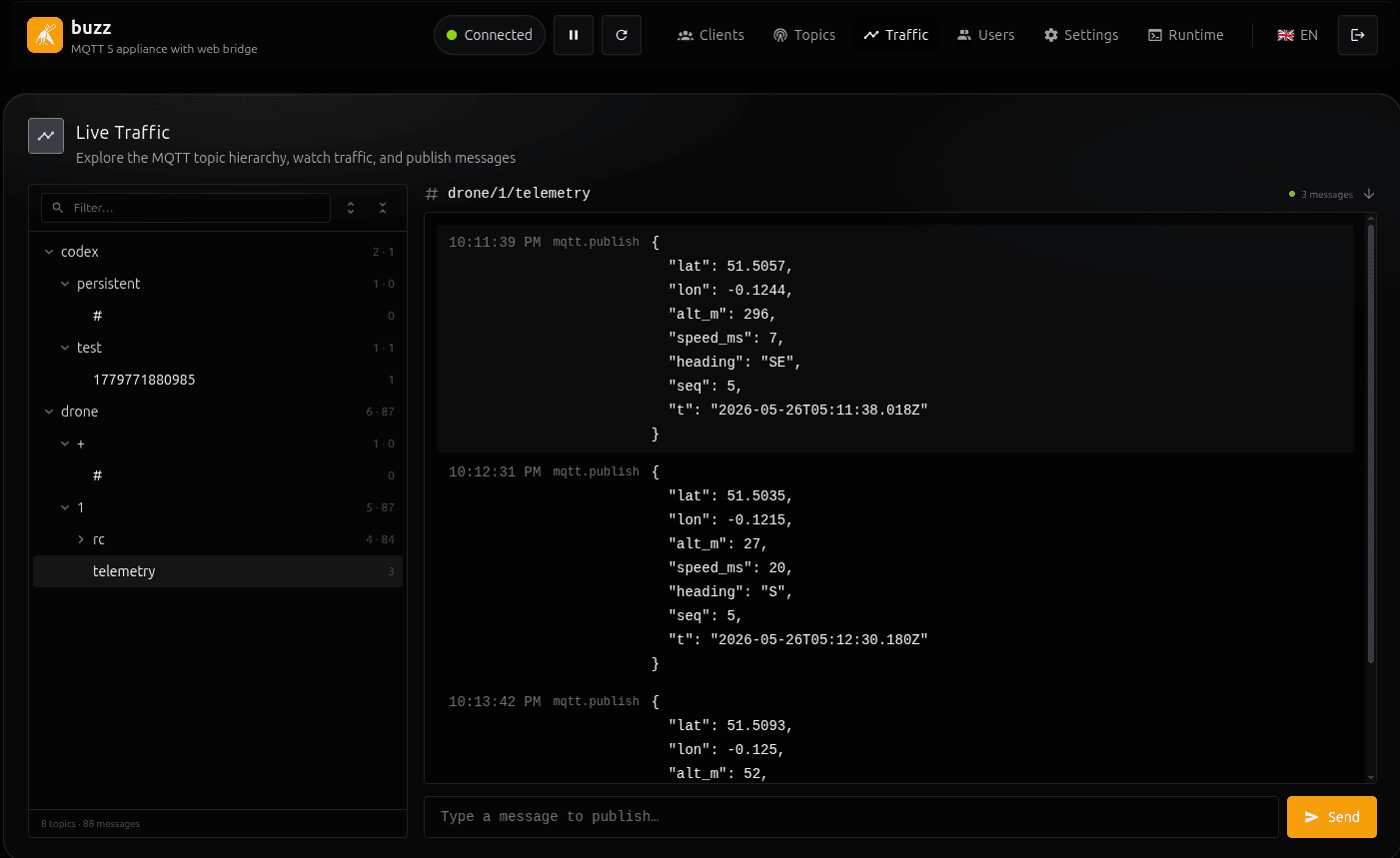Select topic 1779771880985
This screenshot has width=1400, height=858.
[x=218, y=380]
